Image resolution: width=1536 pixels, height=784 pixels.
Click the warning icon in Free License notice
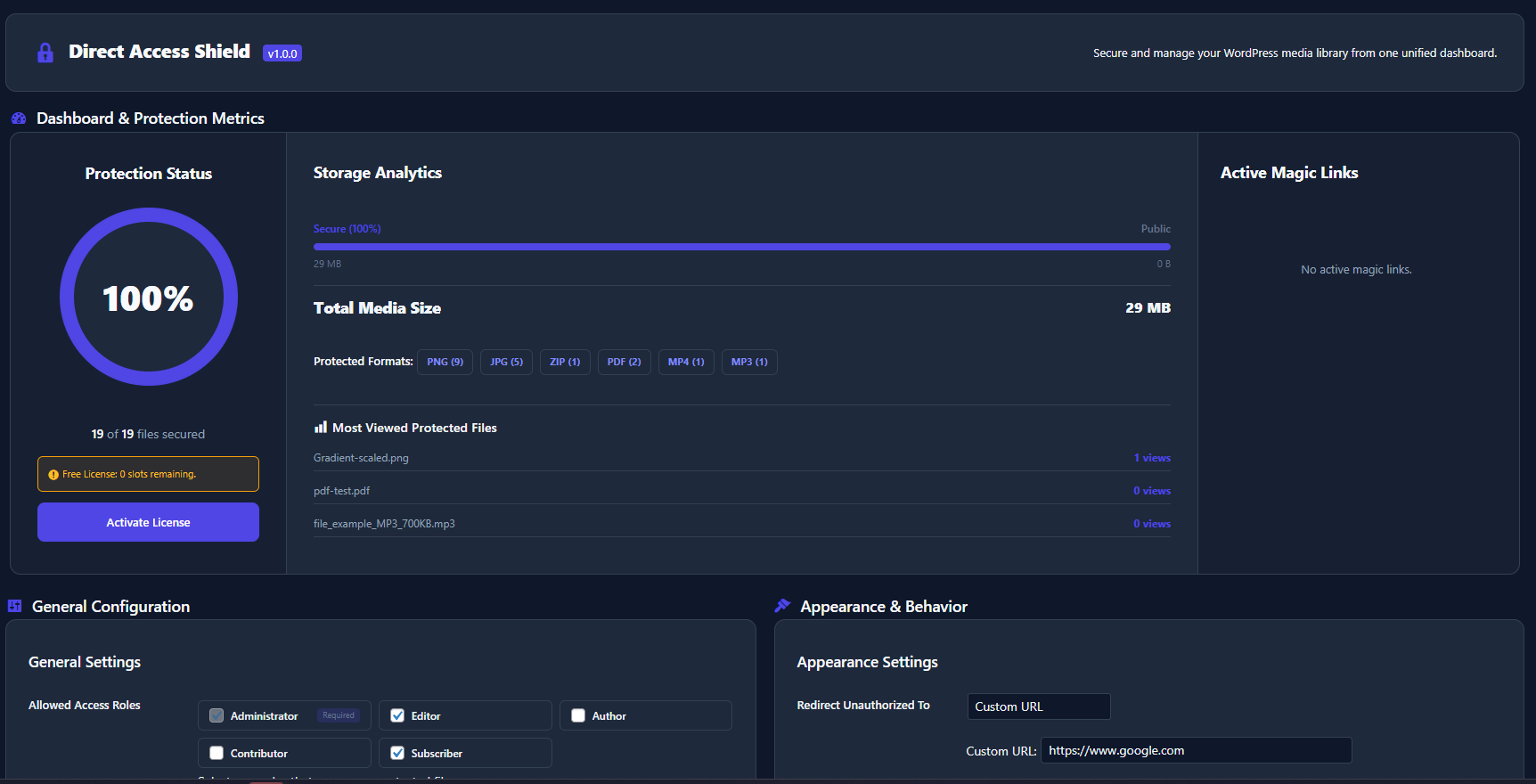pos(53,475)
